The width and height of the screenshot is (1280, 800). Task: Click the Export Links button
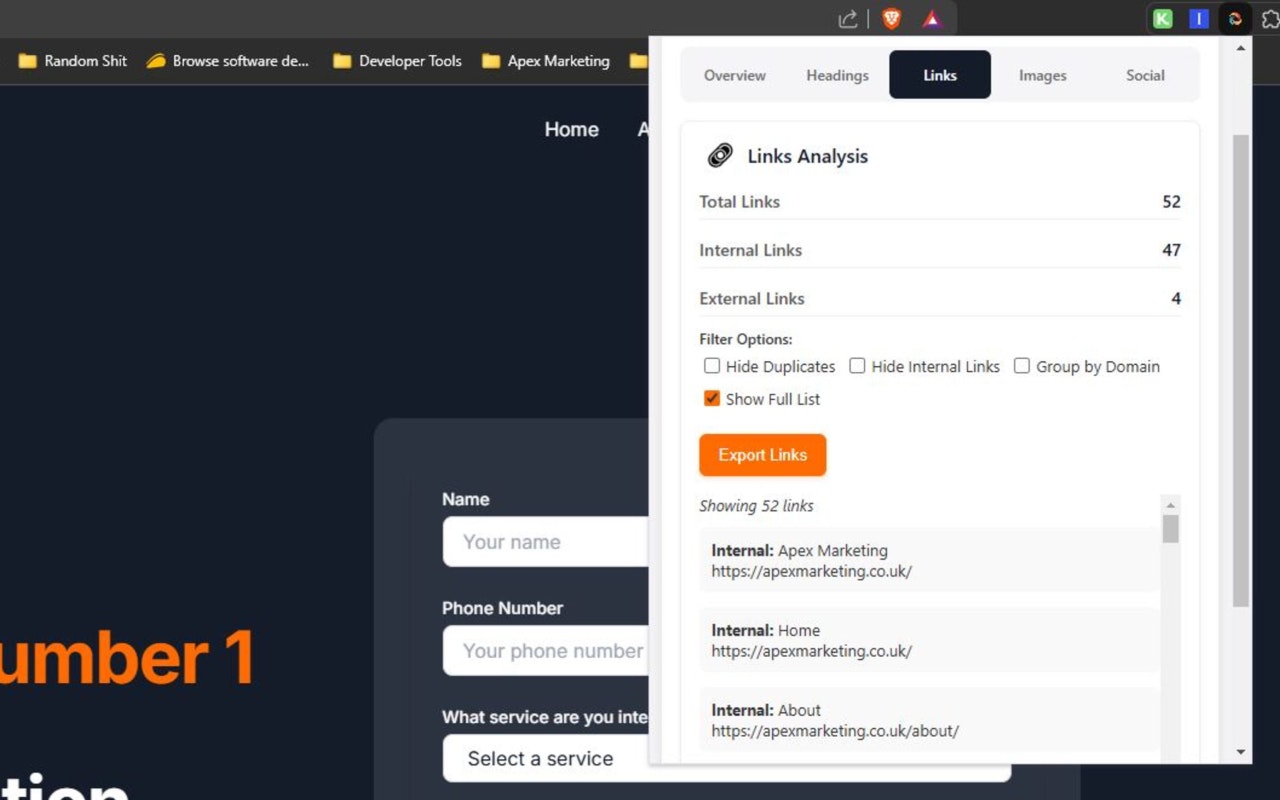[762, 455]
